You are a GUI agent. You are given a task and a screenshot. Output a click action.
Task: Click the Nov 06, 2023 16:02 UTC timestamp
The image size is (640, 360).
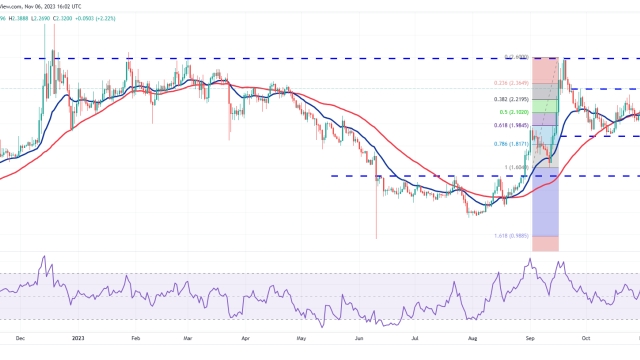53,7
